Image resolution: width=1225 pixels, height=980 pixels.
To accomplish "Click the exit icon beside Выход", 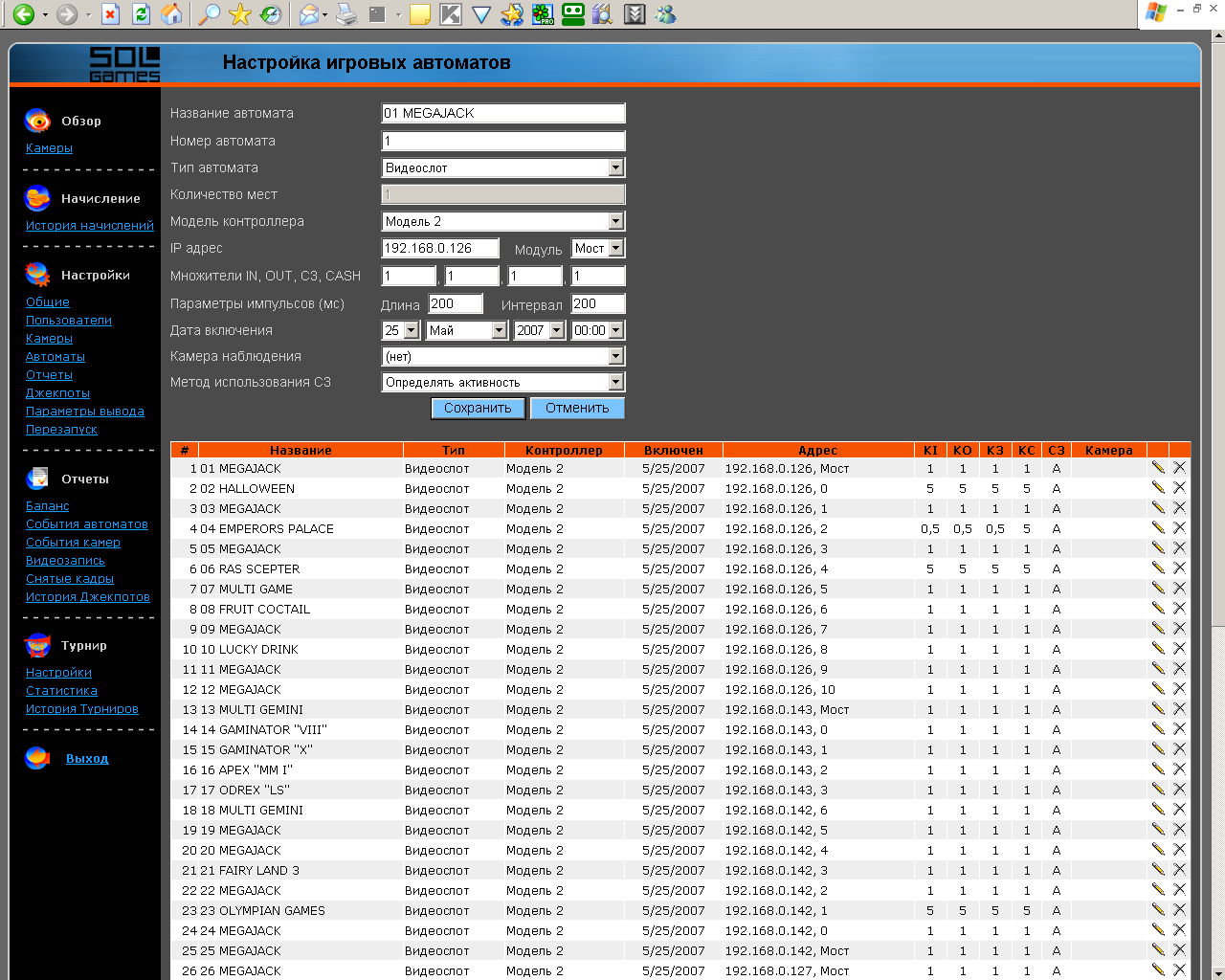I will click(37, 758).
